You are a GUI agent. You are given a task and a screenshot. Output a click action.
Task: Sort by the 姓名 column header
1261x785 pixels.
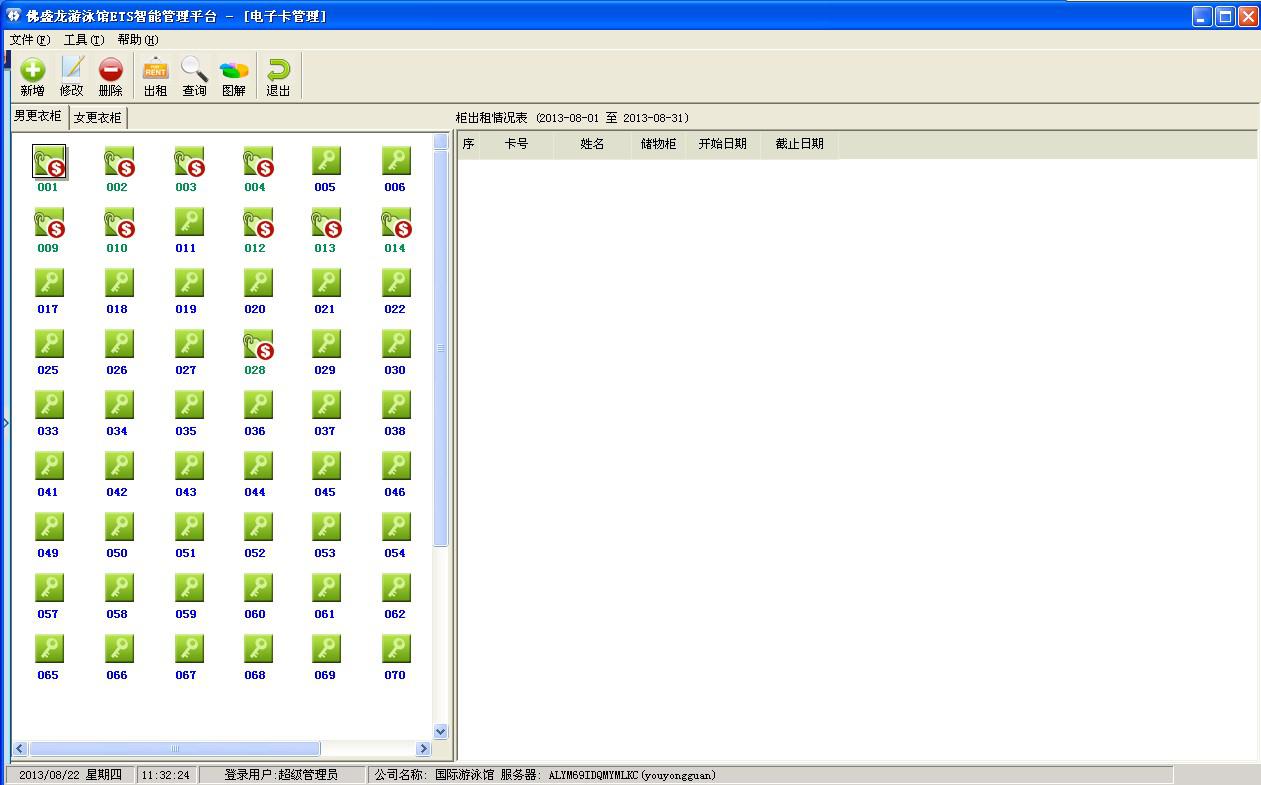pos(592,144)
